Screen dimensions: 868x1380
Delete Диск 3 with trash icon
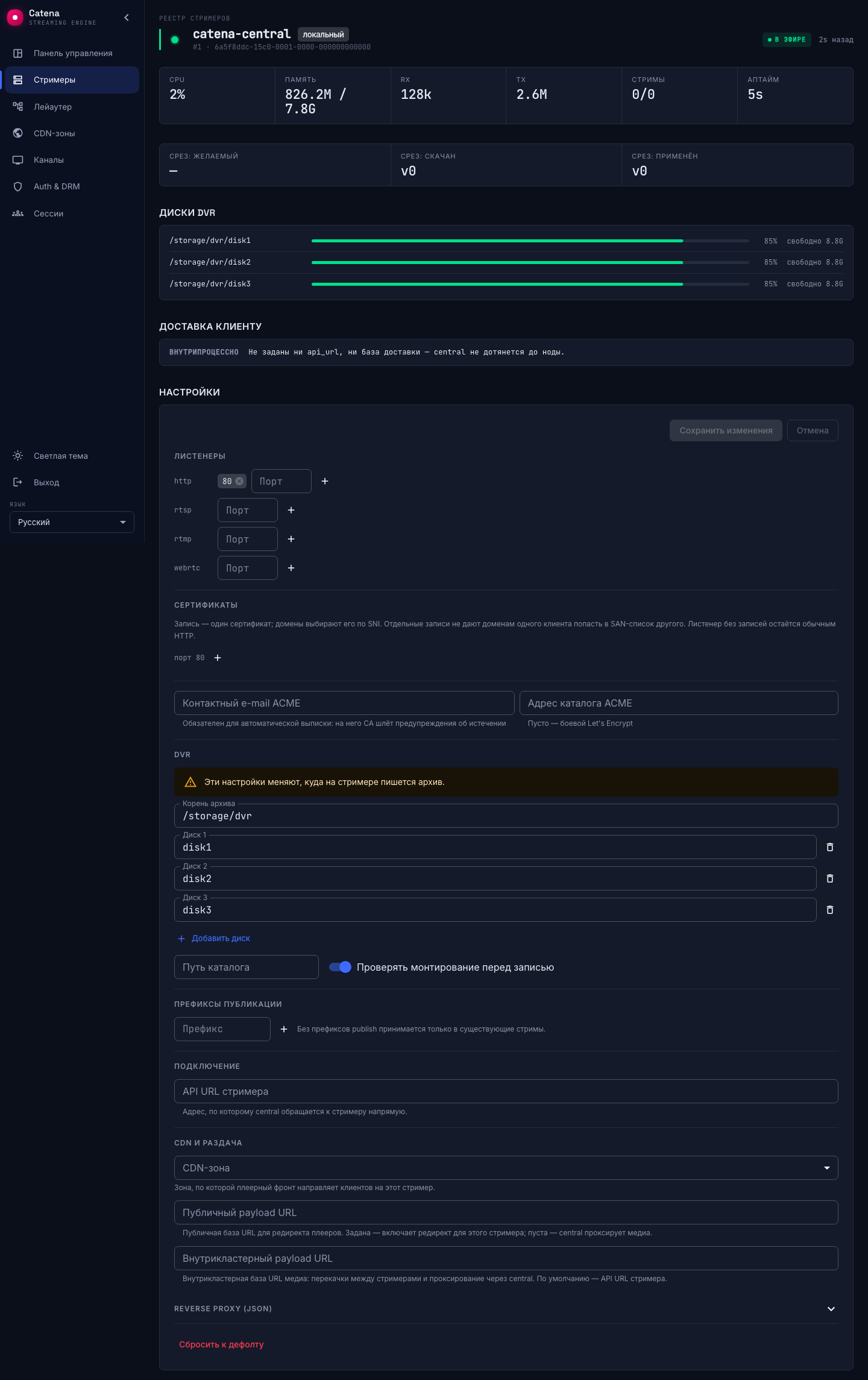[830, 910]
